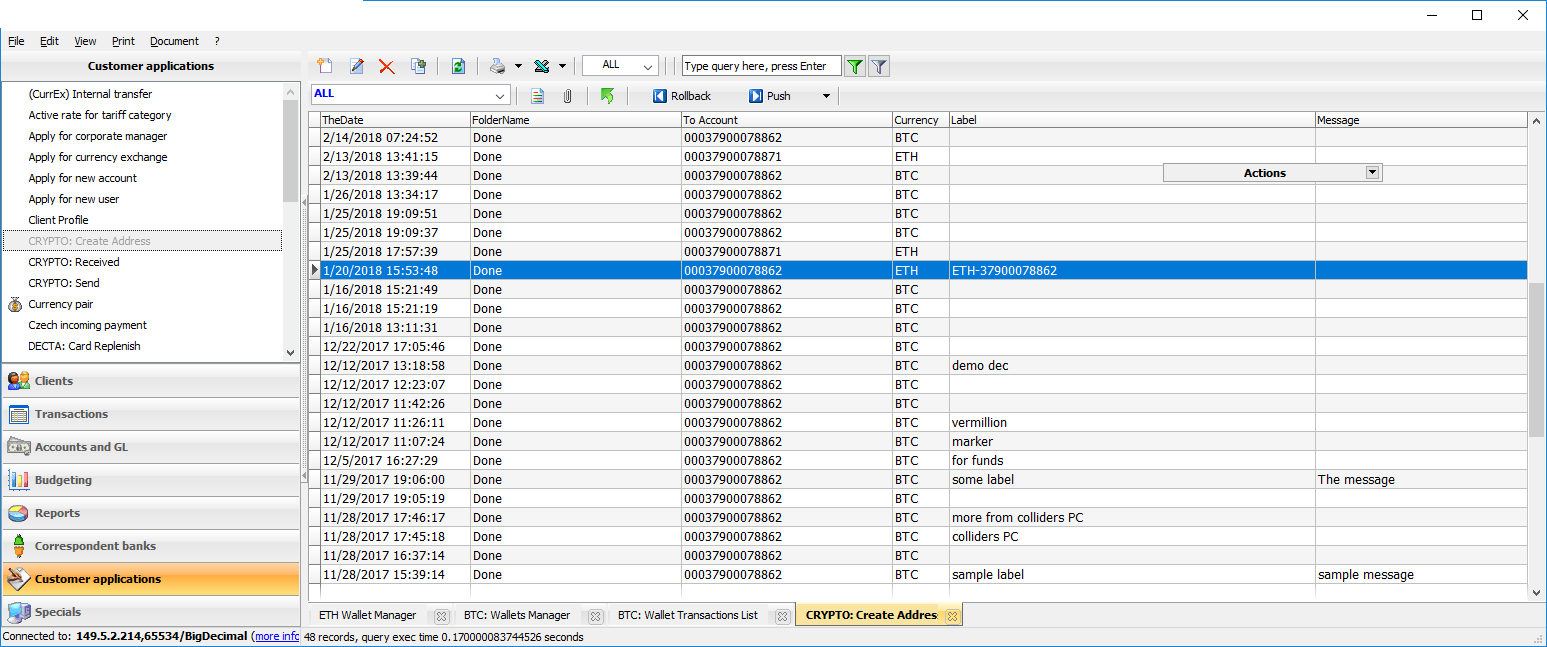The width and height of the screenshot is (1547, 647).
Task: Open the Transactions section
Action: pos(150,414)
